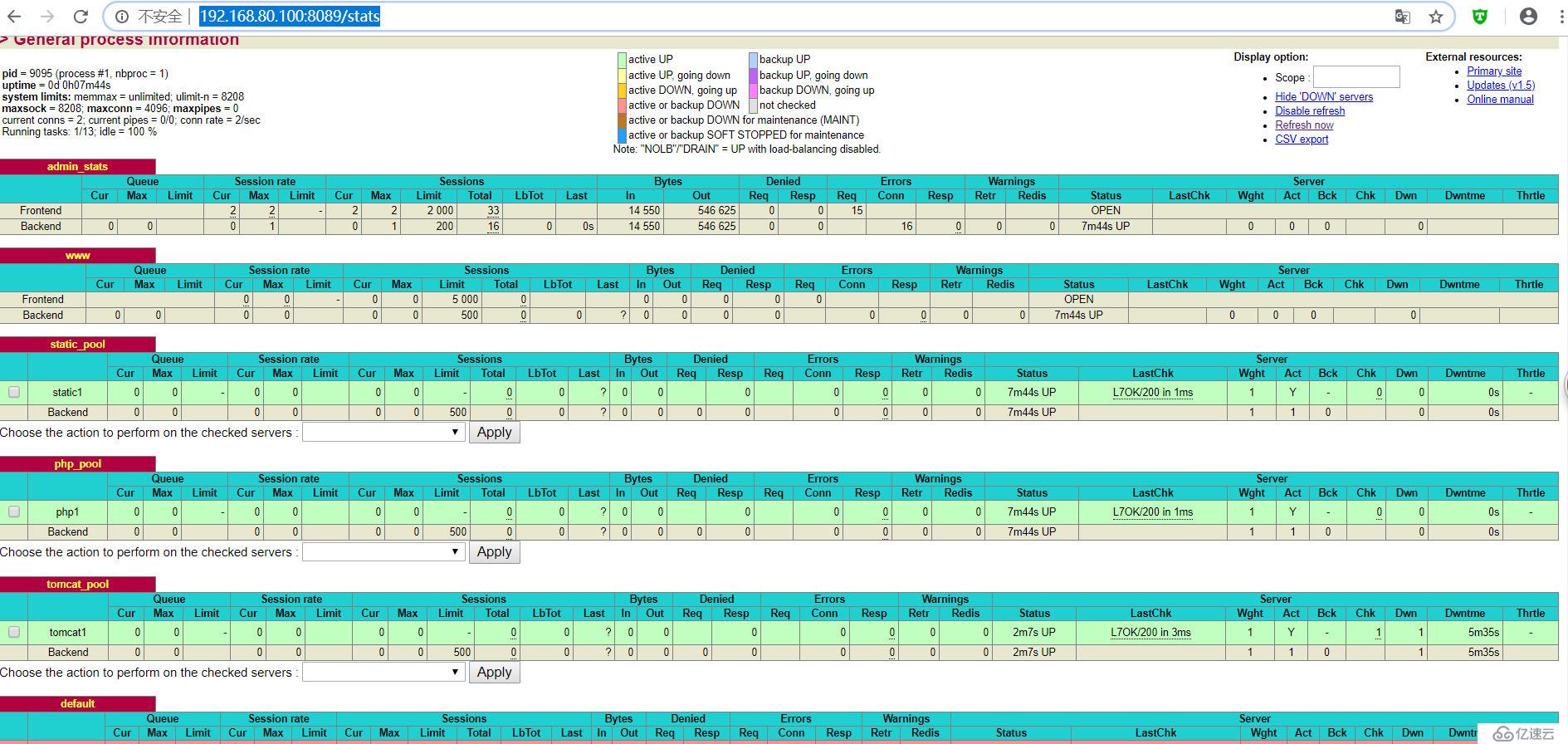This screenshot has height=744, width=1568.
Task: Click the active UP, going down color box
Action: (x=622, y=75)
